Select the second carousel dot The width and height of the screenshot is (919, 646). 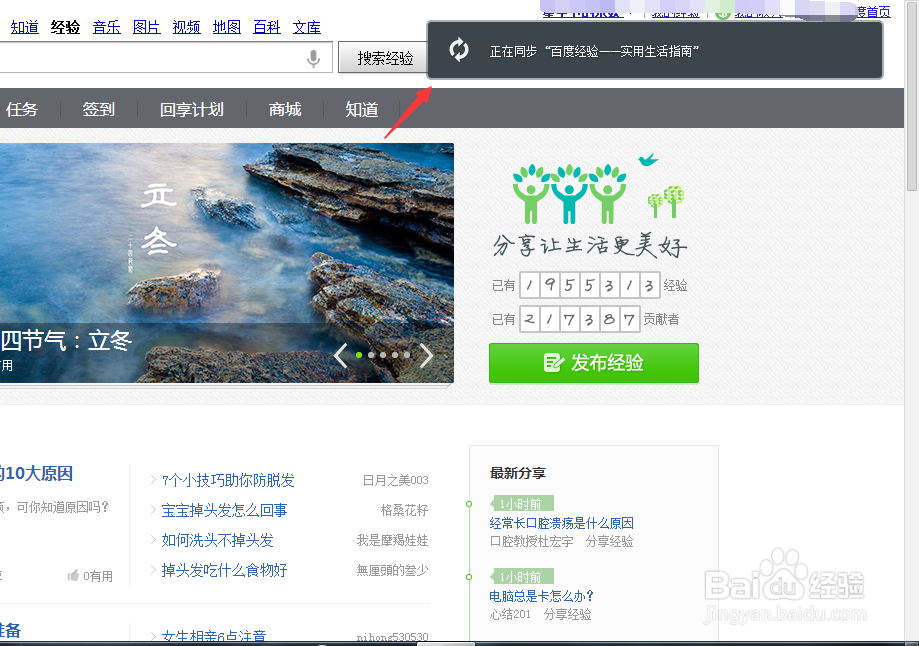tap(371, 355)
